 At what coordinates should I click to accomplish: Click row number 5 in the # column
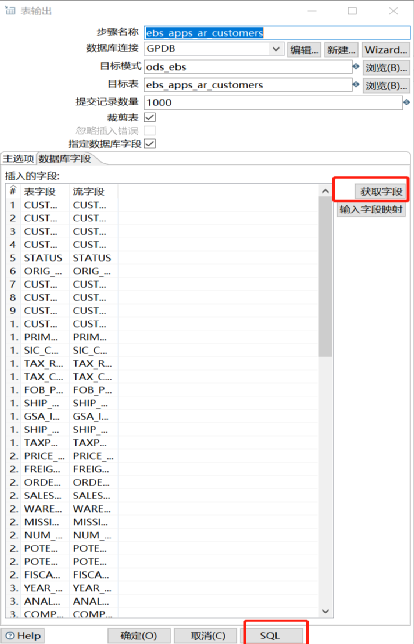coord(13,258)
